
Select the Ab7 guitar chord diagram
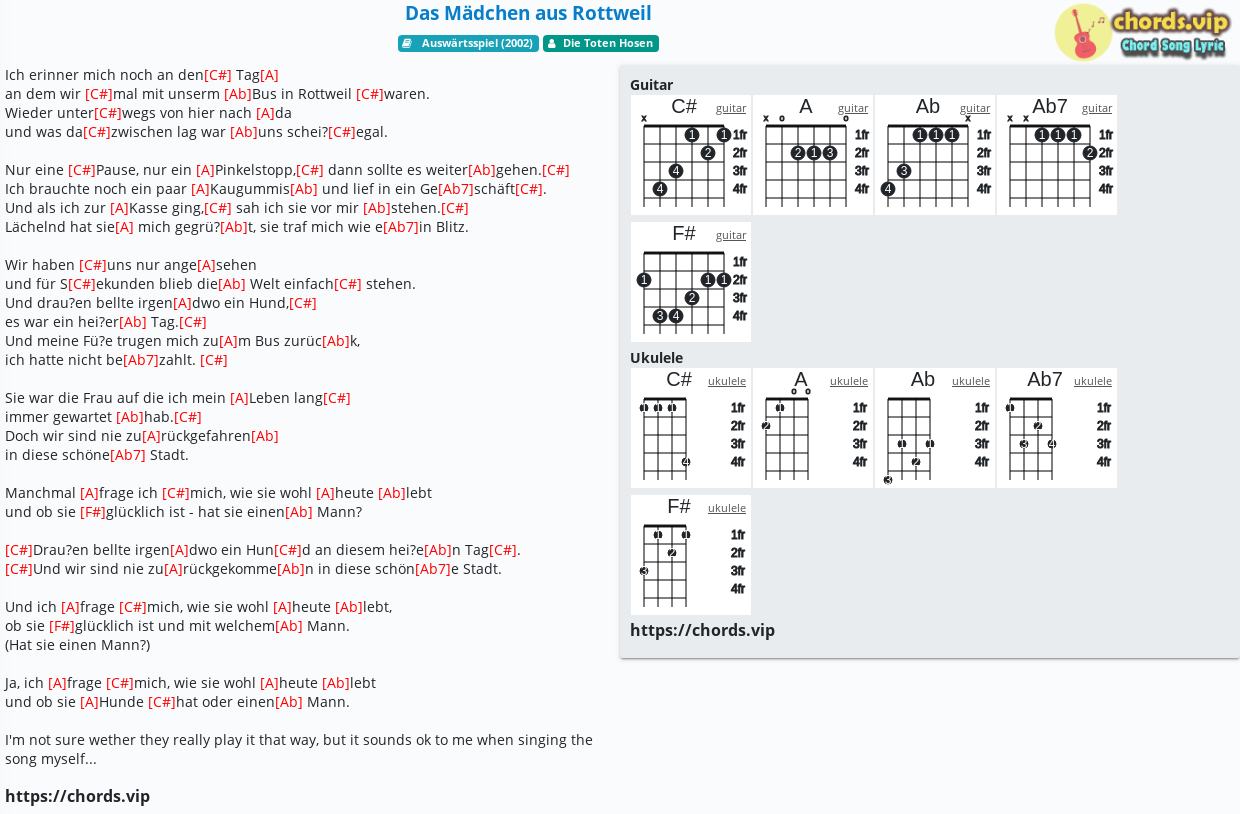tap(1057, 155)
